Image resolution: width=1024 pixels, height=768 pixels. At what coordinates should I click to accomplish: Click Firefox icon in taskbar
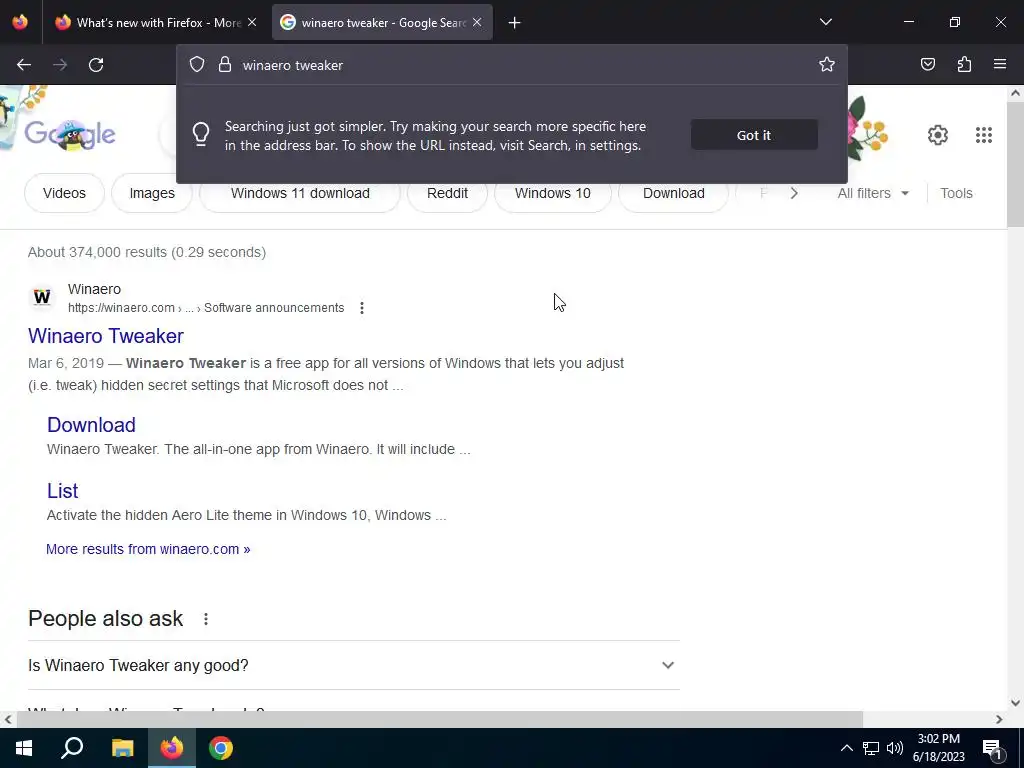click(172, 748)
